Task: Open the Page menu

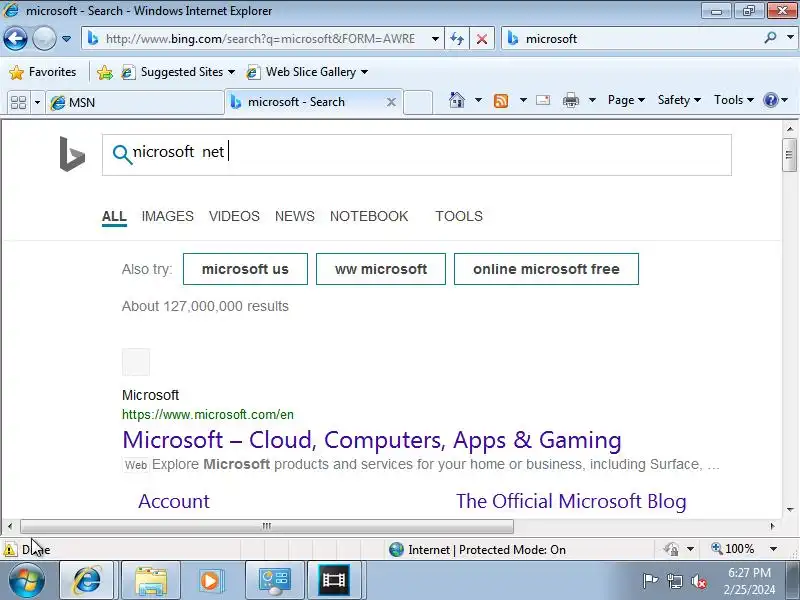Action: coord(626,100)
